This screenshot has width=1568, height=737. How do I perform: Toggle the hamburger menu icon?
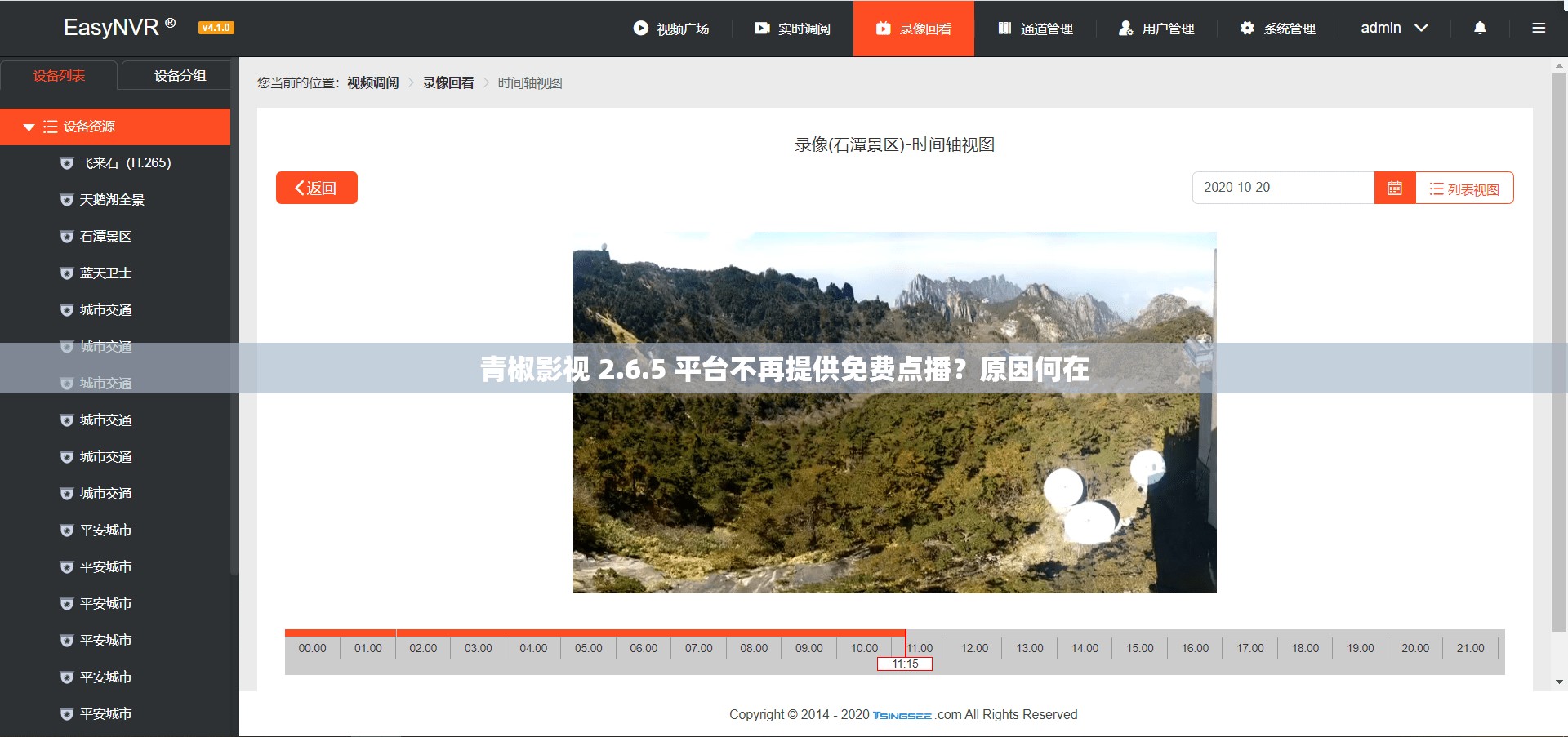coord(1539,28)
